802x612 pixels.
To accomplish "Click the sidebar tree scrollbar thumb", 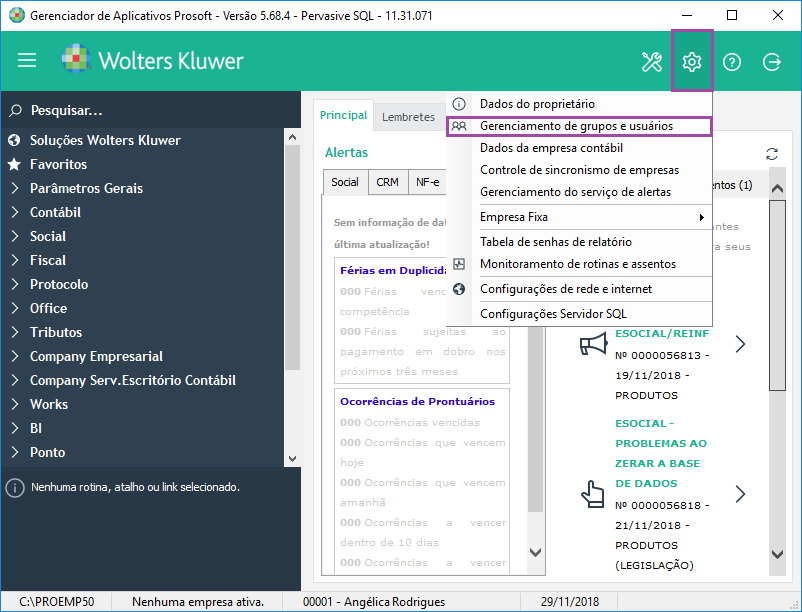I will (292, 257).
